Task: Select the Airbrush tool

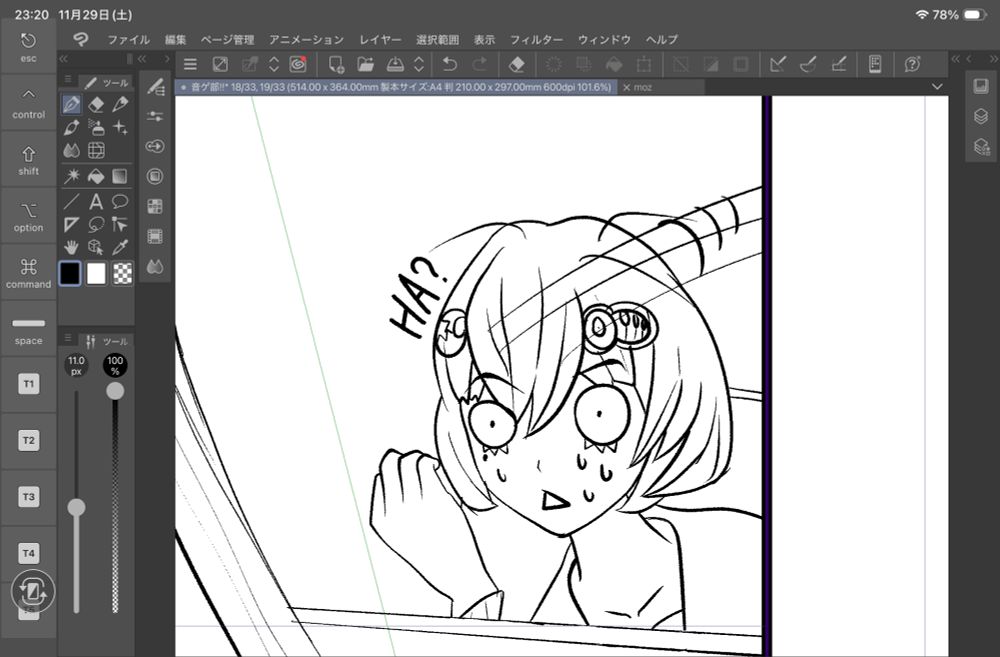Action: [96, 127]
